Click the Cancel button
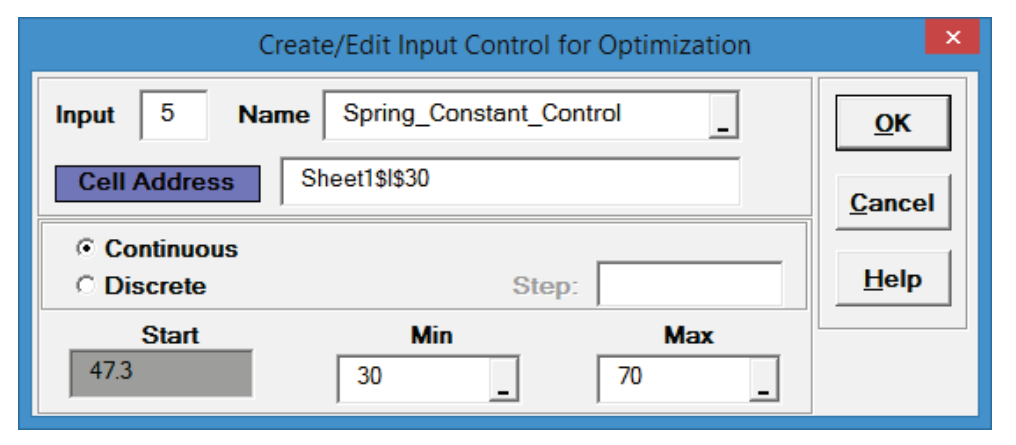The width and height of the screenshot is (1016, 445). (x=892, y=203)
